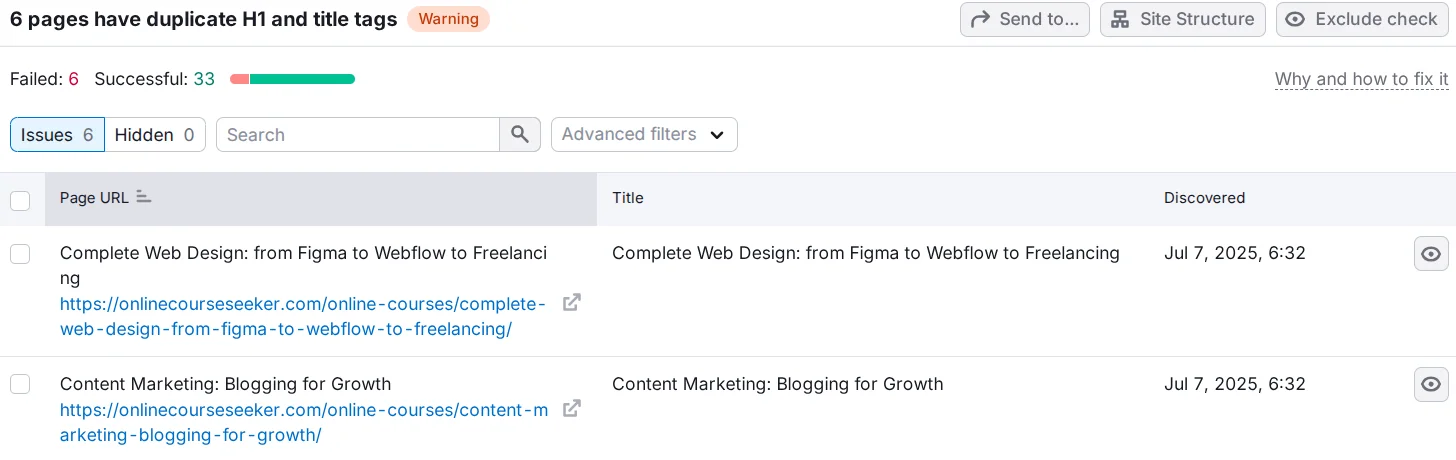Open the Why and how to fix it link
1456x460 pixels.
click(x=1362, y=79)
